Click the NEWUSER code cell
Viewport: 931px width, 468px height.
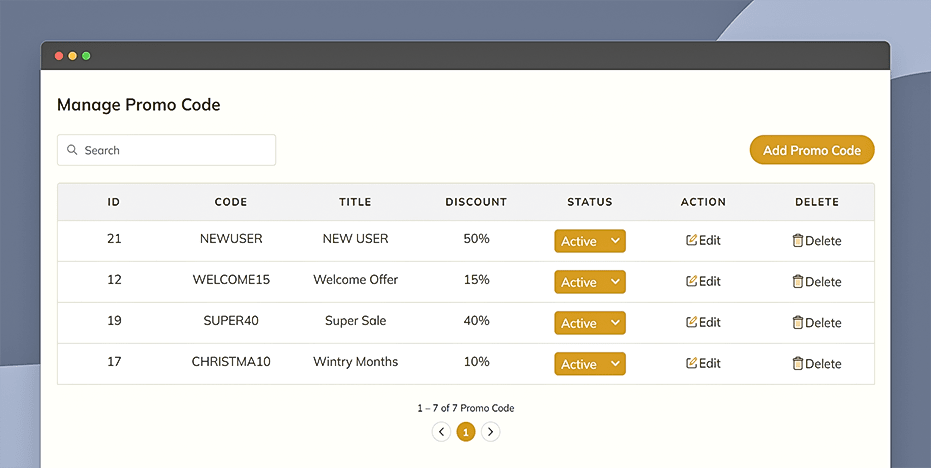231,239
